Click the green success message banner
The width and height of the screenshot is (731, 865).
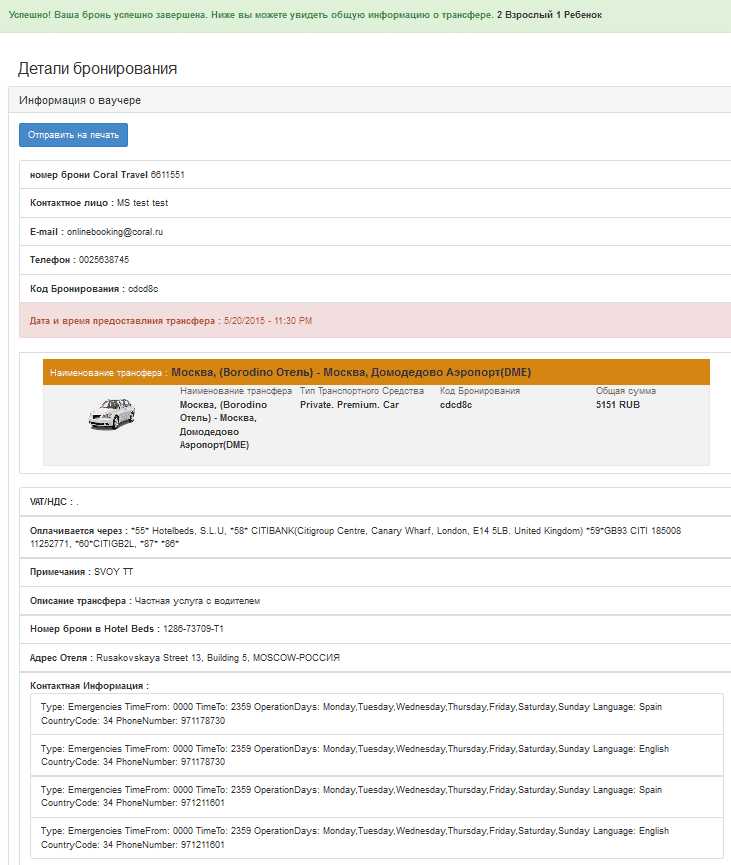coord(365,16)
